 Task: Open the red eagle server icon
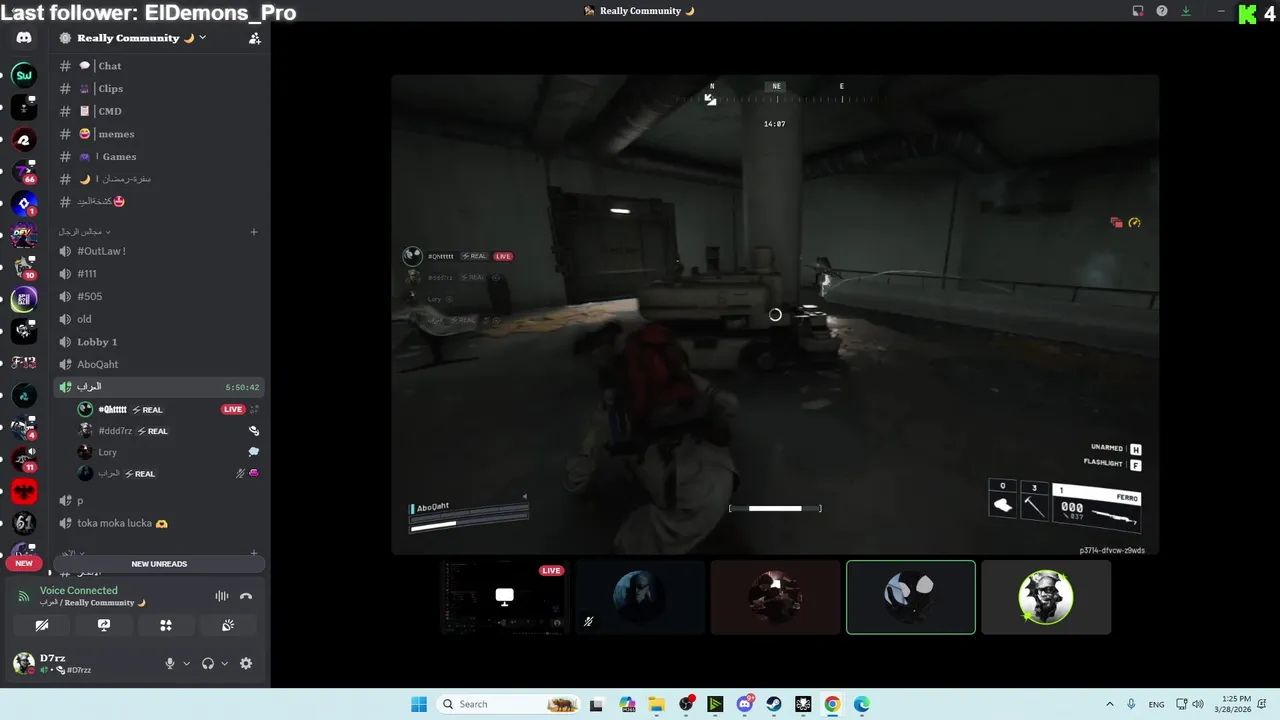pos(24,491)
